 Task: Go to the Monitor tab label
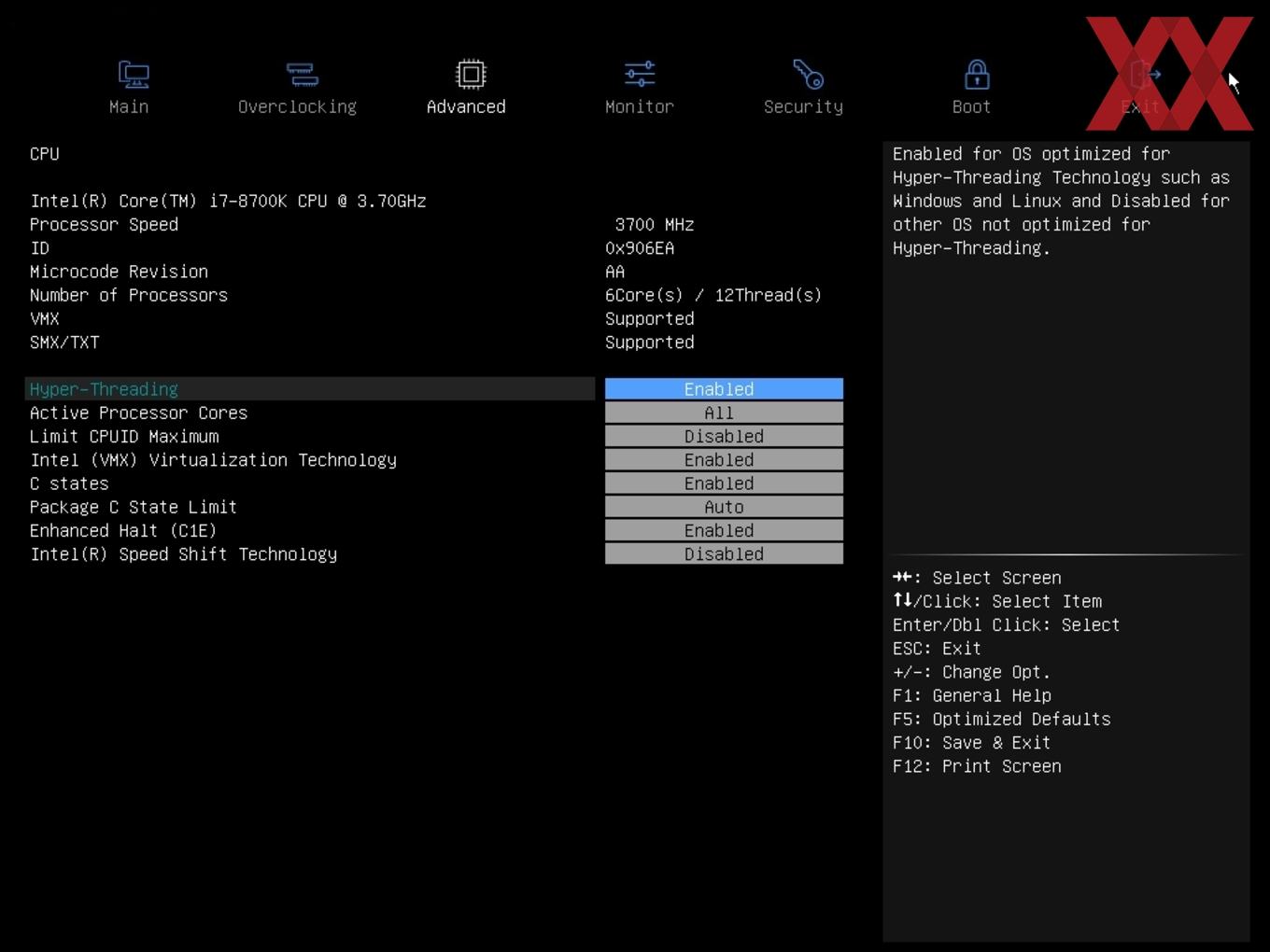pos(640,107)
